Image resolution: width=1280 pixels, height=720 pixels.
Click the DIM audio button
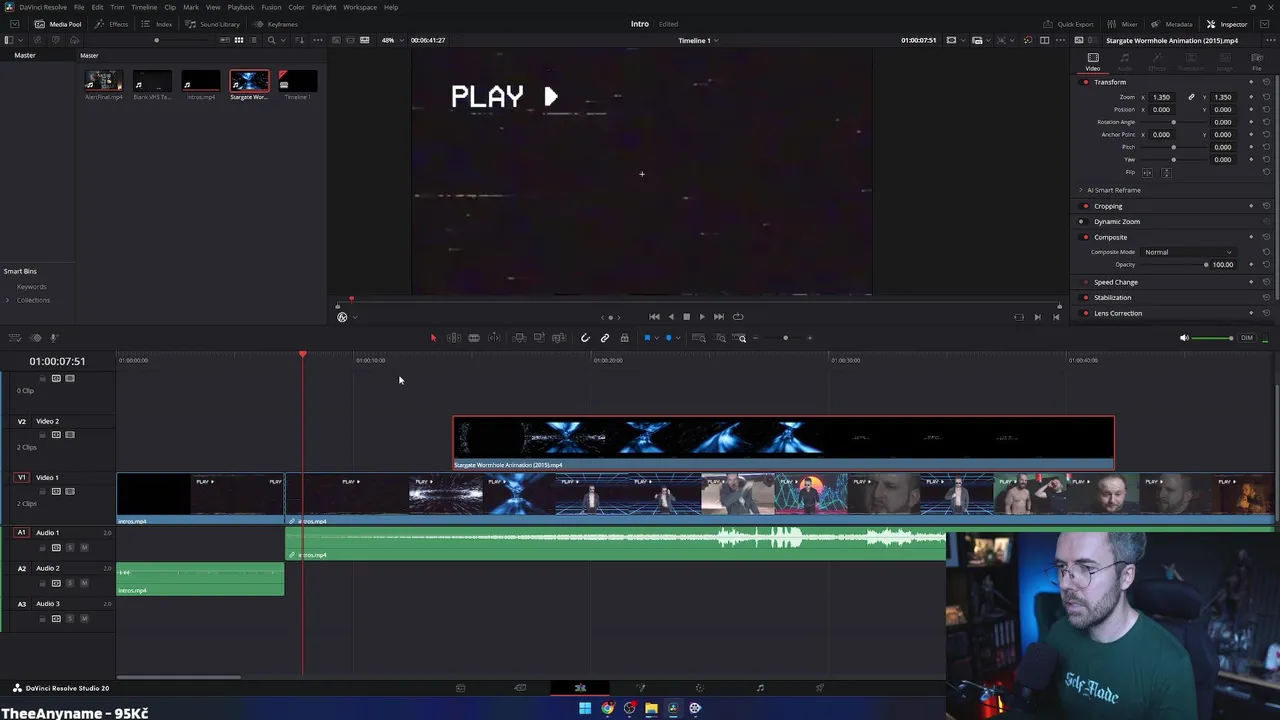(1246, 338)
